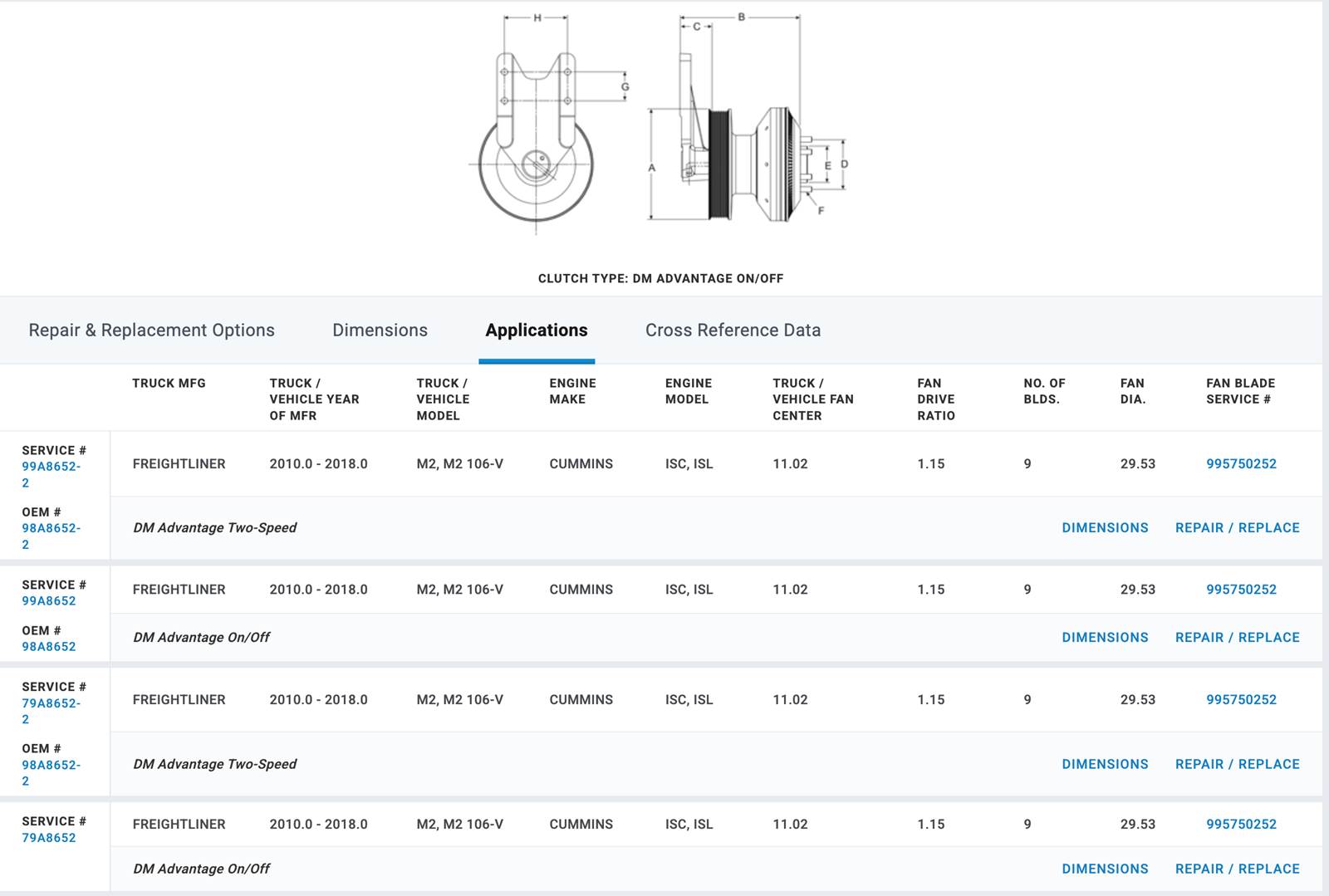1329x896 pixels.
Task: Open fan blade 995750252 in 79A8652 row
Action: (1241, 824)
